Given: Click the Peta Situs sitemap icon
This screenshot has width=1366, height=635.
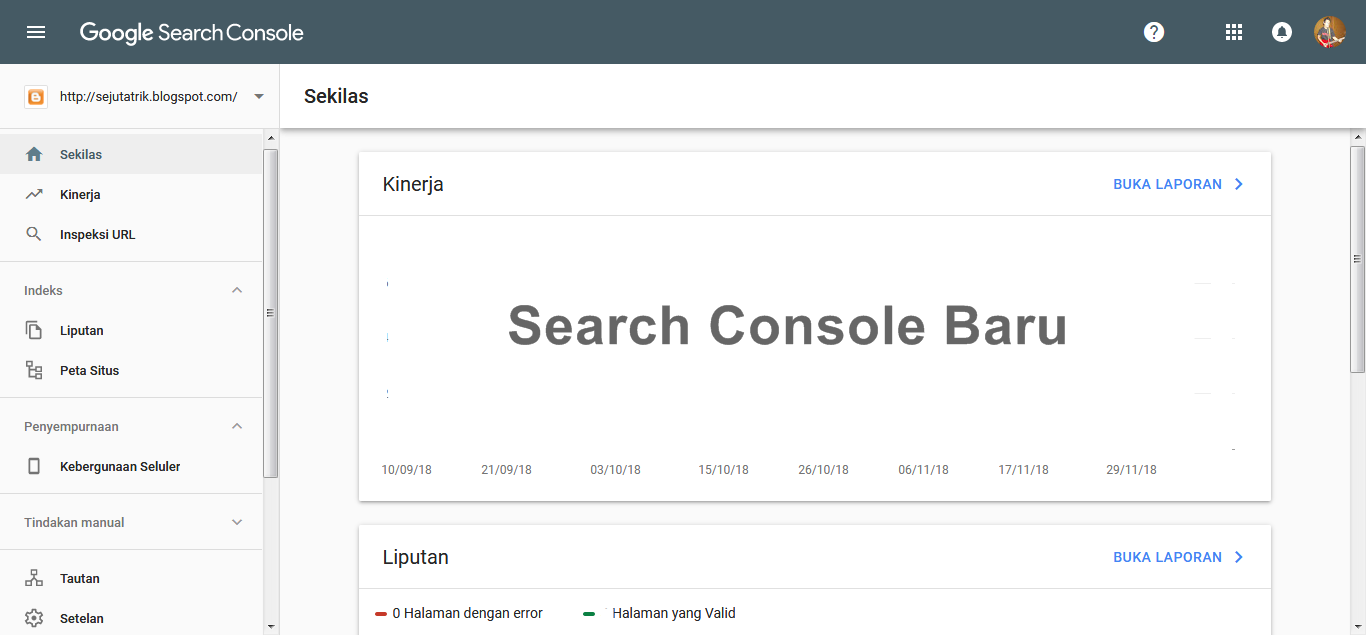Looking at the screenshot, I should click(x=34, y=370).
